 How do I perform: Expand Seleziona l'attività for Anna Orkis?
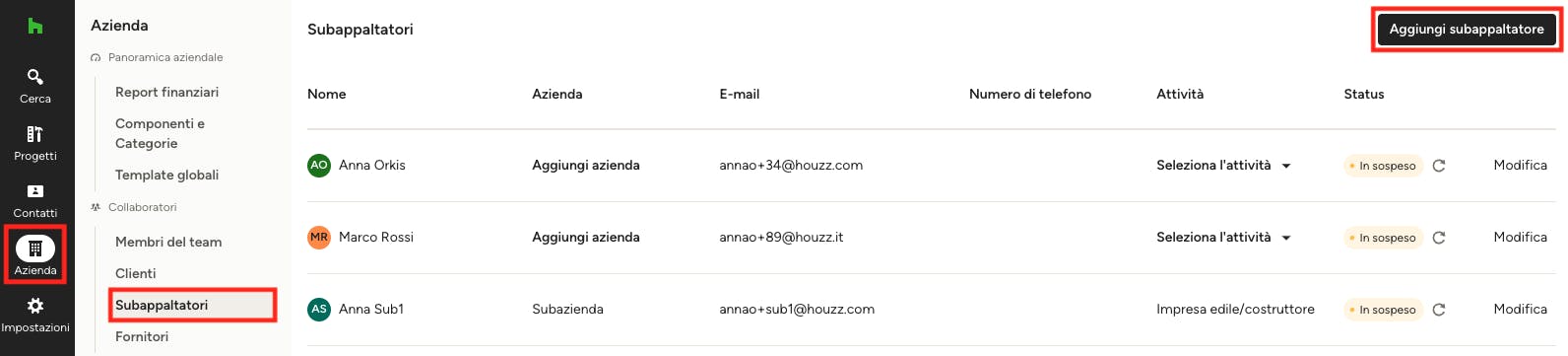pos(1224,166)
